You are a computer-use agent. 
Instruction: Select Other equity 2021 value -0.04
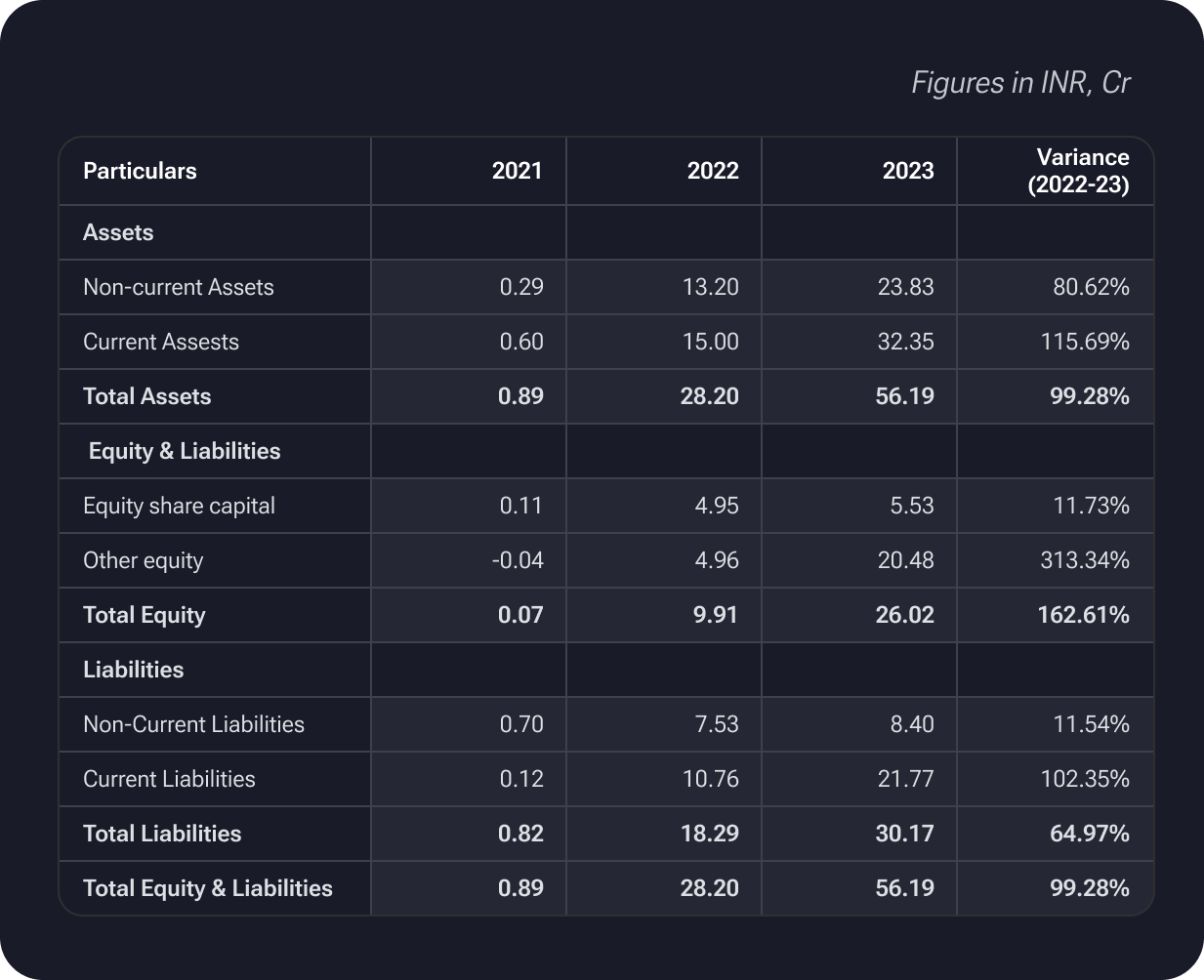tap(518, 560)
